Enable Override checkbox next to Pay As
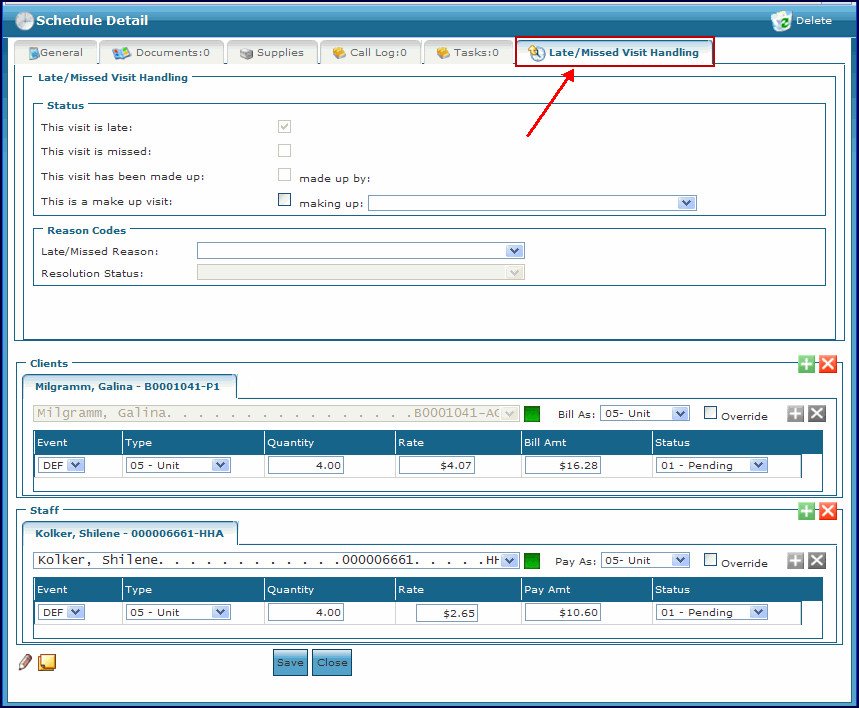 click(x=711, y=560)
